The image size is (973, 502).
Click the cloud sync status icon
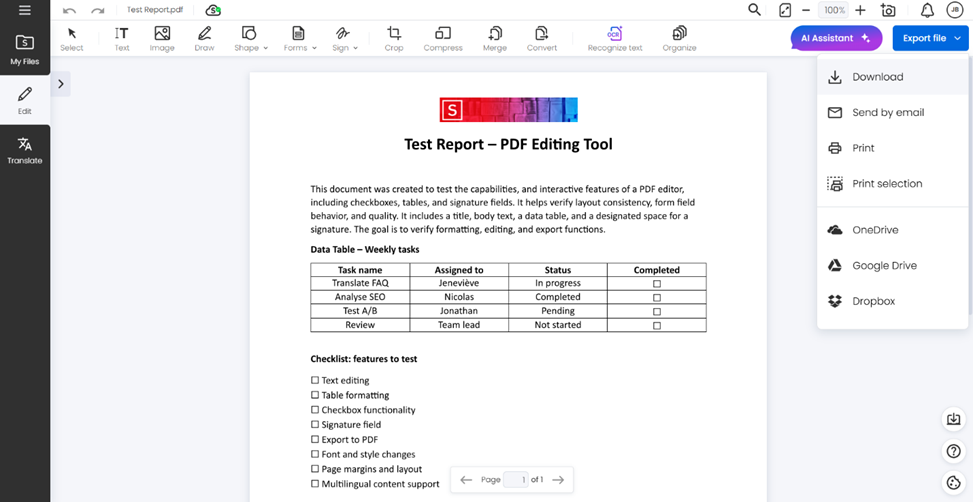213,11
